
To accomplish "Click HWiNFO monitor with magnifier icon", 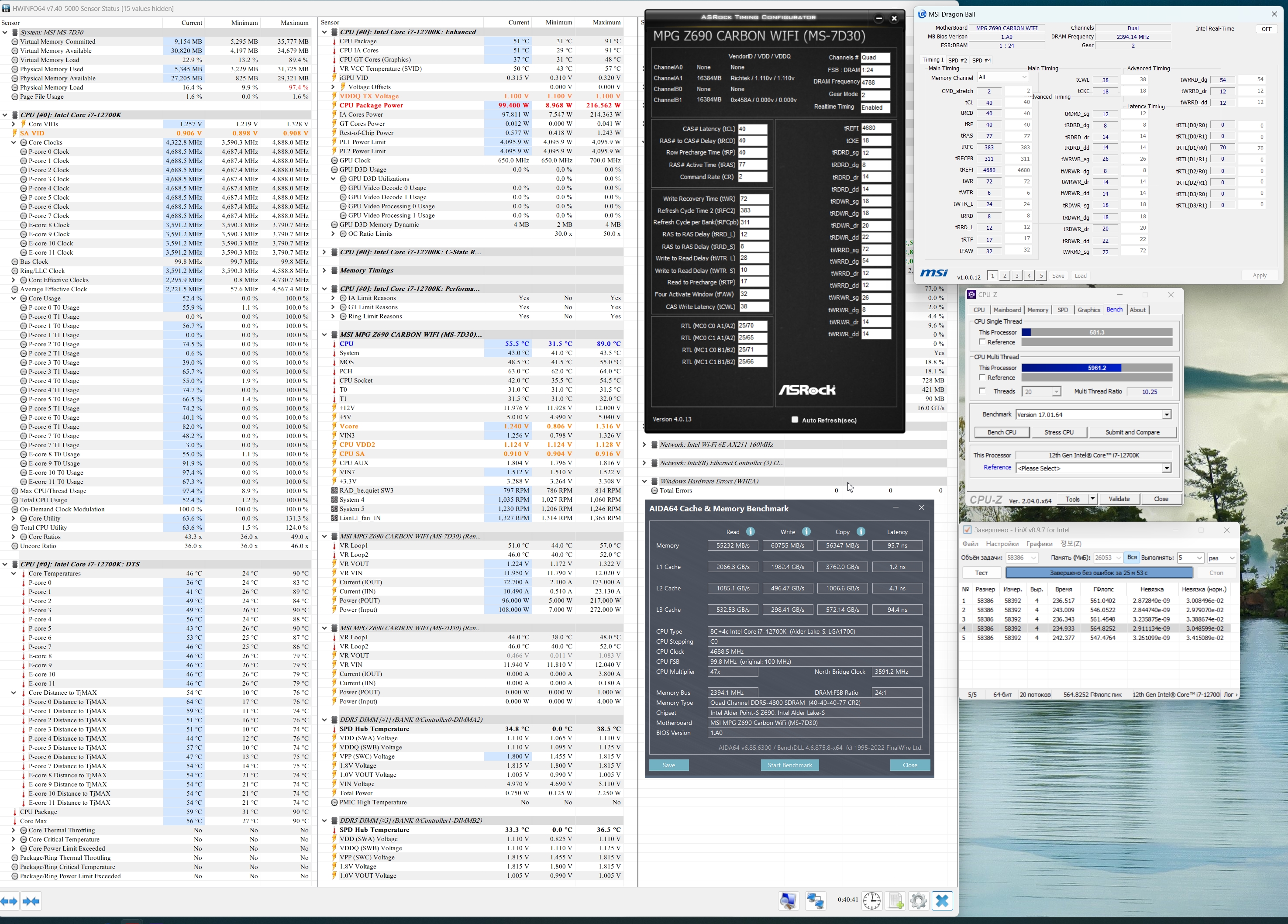I will pyautogui.click(x=788, y=901).
